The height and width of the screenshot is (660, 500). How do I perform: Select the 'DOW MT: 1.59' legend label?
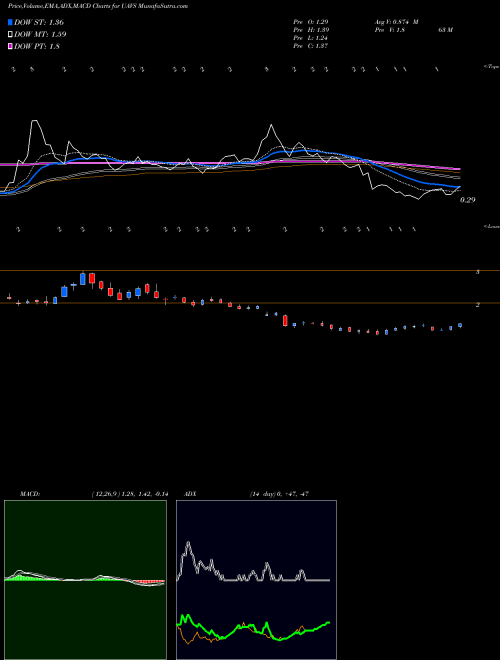point(40,35)
